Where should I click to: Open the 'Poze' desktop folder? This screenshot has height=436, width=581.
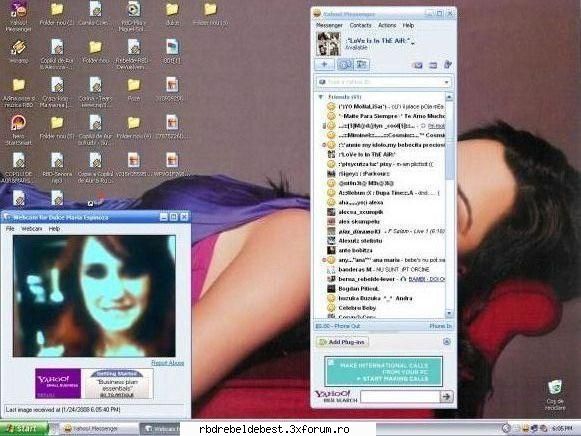point(134,90)
